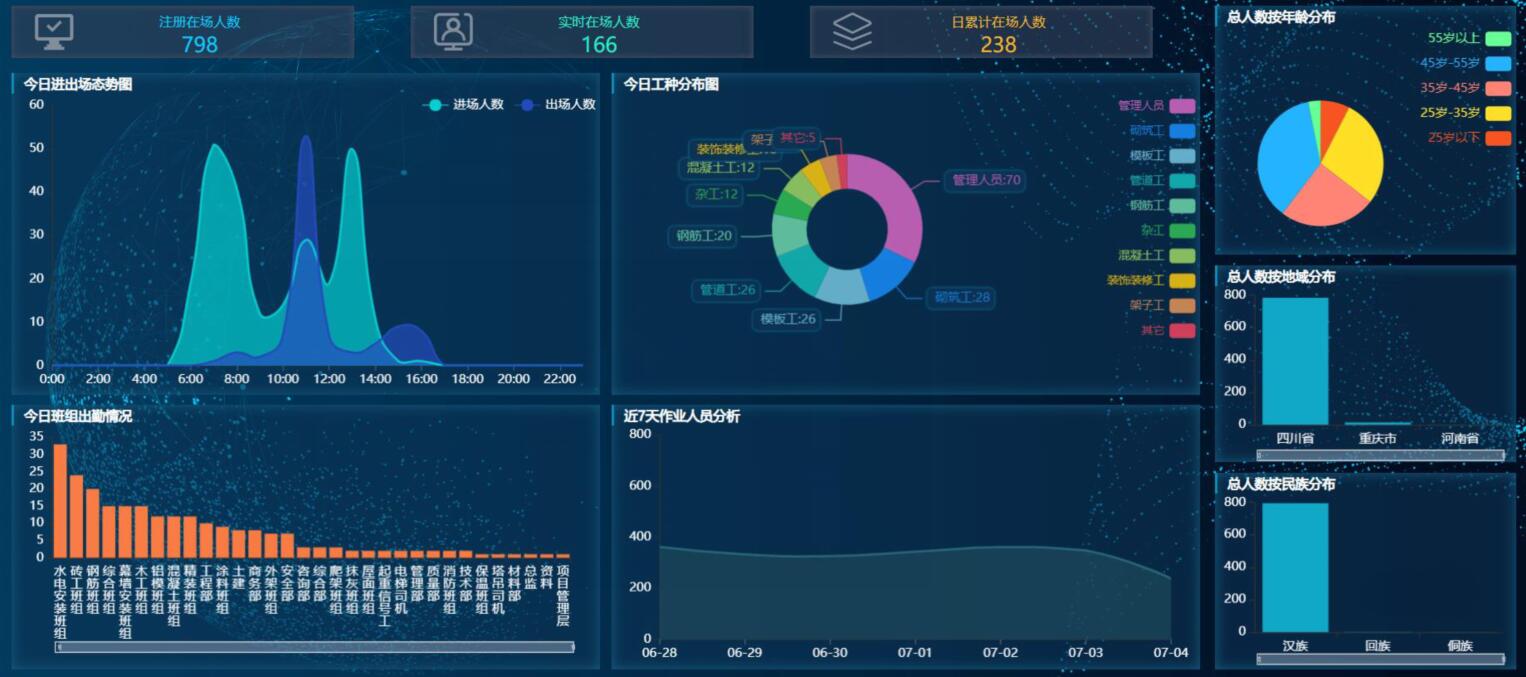Toggle 混凝土工 in the work-type legend
This screenshot has width=1526, height=677.
[1156, 256]
